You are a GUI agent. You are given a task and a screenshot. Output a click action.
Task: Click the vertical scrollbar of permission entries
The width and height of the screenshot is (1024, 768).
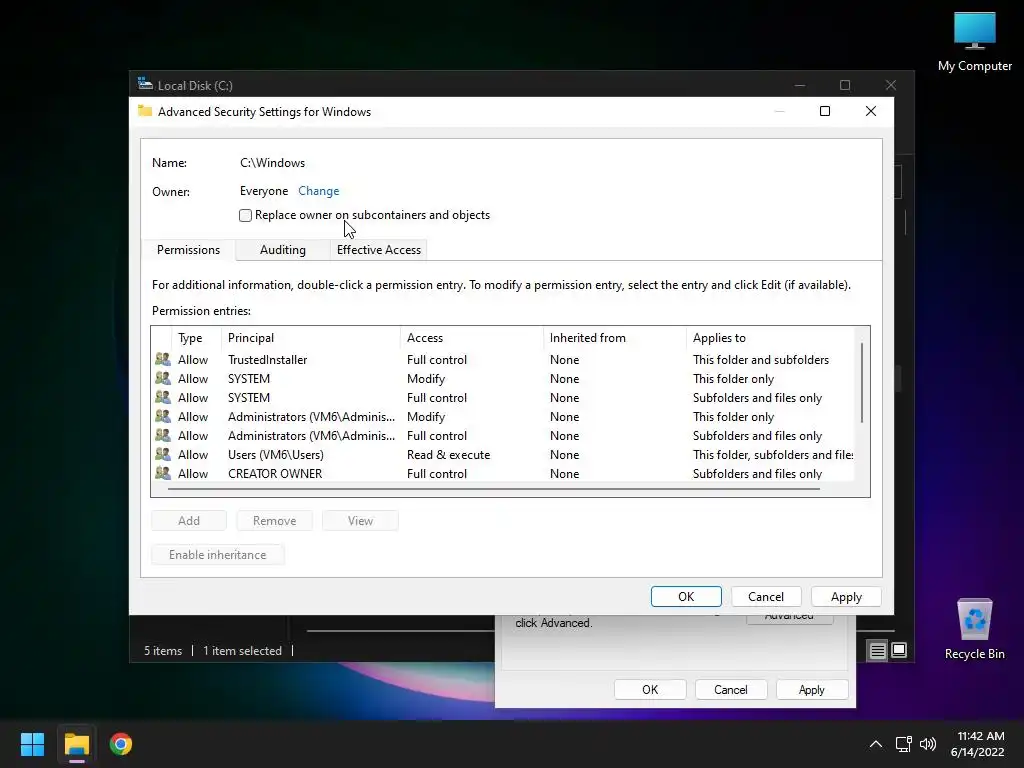[862, 383]
